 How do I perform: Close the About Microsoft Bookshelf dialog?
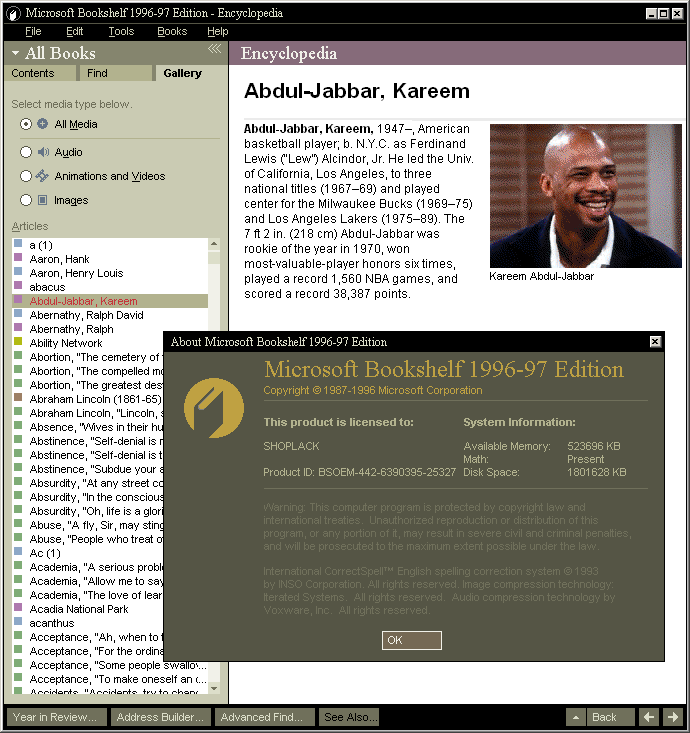pos(655,342)
